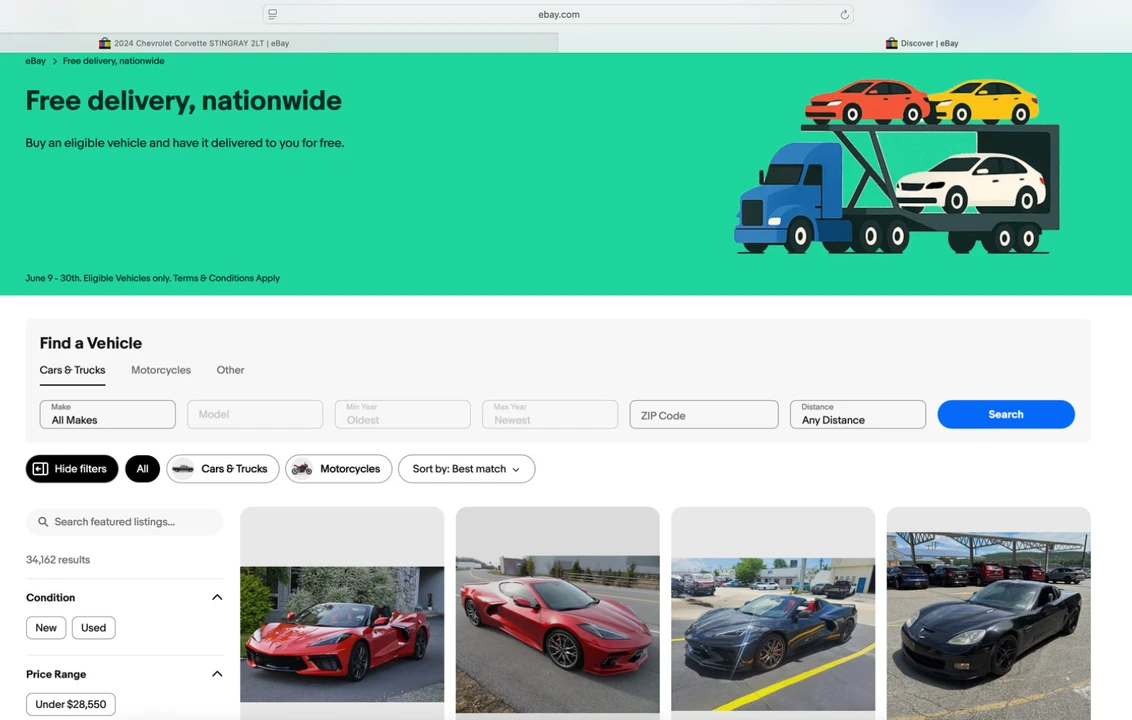The image size is (1132, 720).
Task: Open the Max Year dropdown
Action: click(550, 415)
